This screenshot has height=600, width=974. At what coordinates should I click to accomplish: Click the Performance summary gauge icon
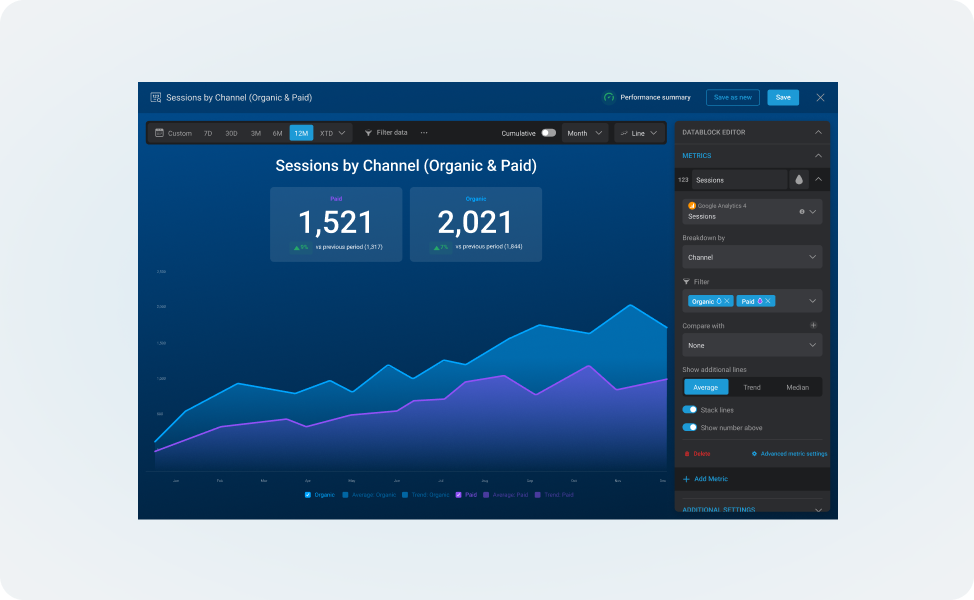point(609,97)
